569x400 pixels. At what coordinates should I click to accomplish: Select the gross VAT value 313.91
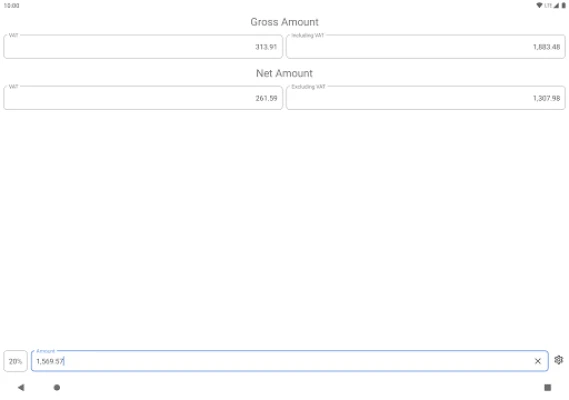(266, 47)
